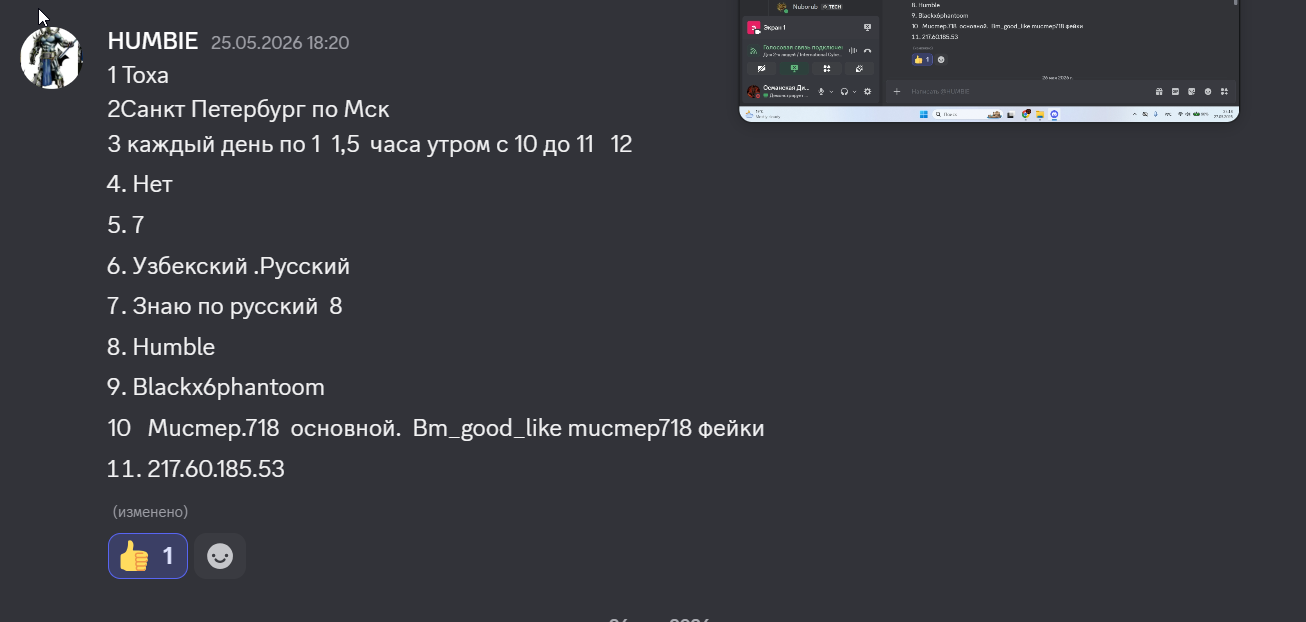Image resolution: width=1306 pixels, height=622 pixels.
Task: Click green screen share button in embedded screenshot
Action: tap(794, 69)
